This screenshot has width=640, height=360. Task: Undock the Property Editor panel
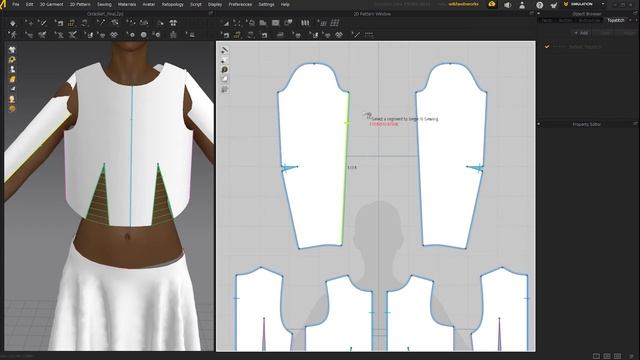point(635,124)
